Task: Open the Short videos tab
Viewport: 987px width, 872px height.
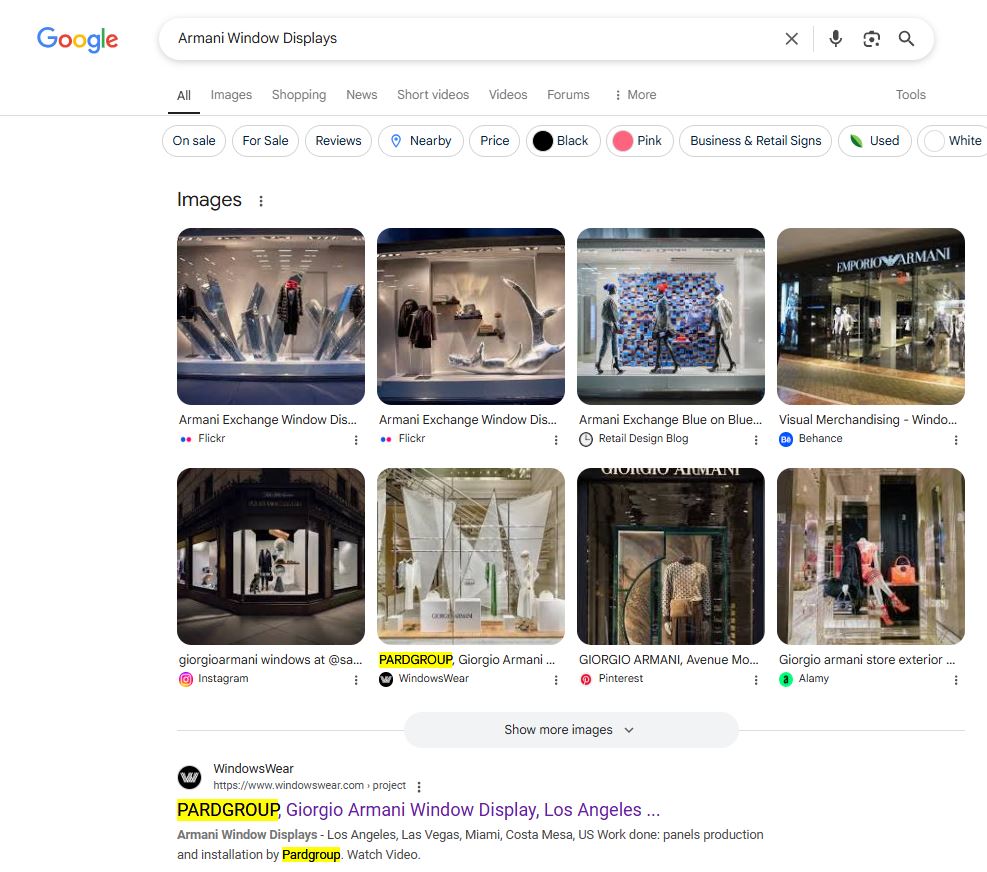Action: [x=433, y=94]
